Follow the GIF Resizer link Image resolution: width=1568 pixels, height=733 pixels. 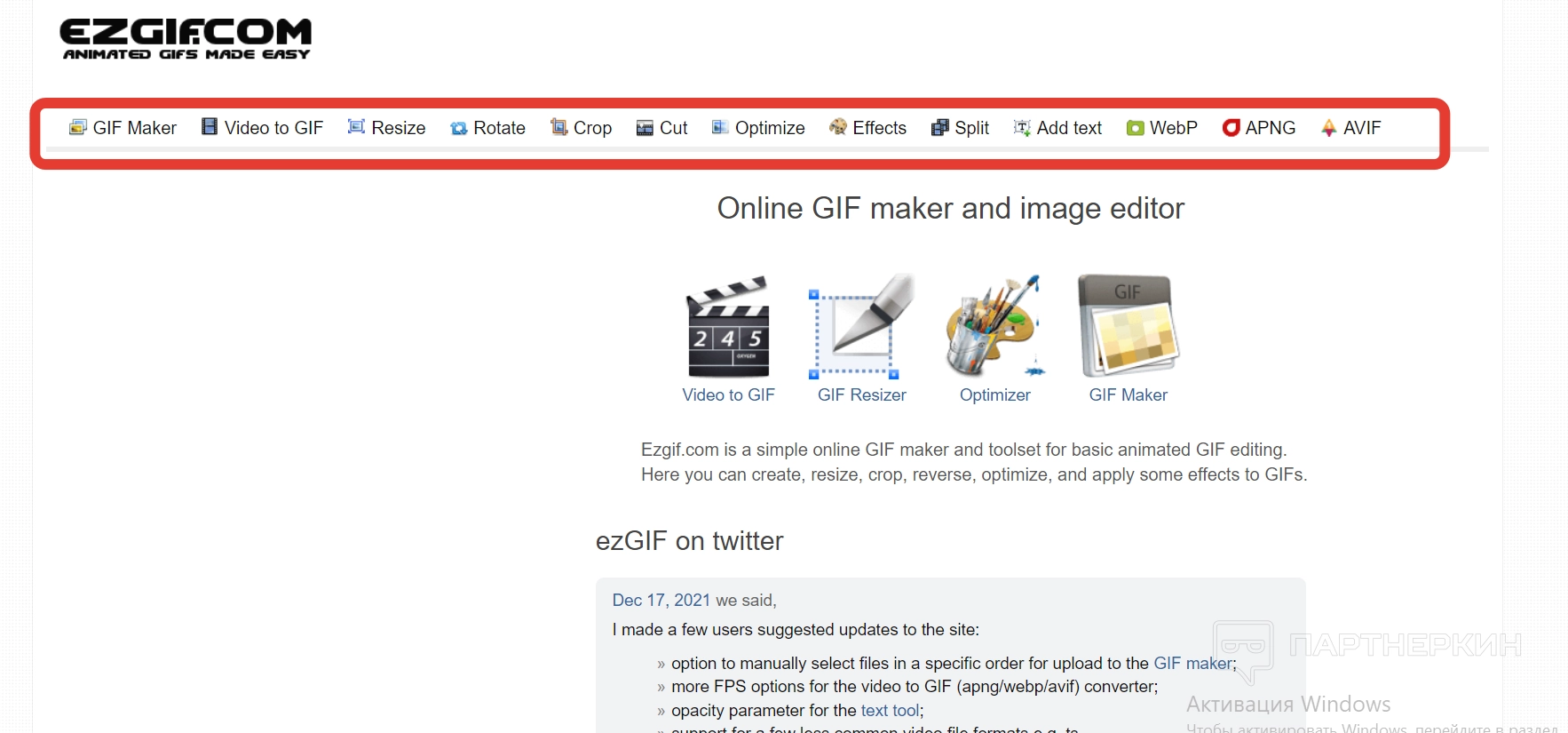pyautogui.click(x=861, y=394)
